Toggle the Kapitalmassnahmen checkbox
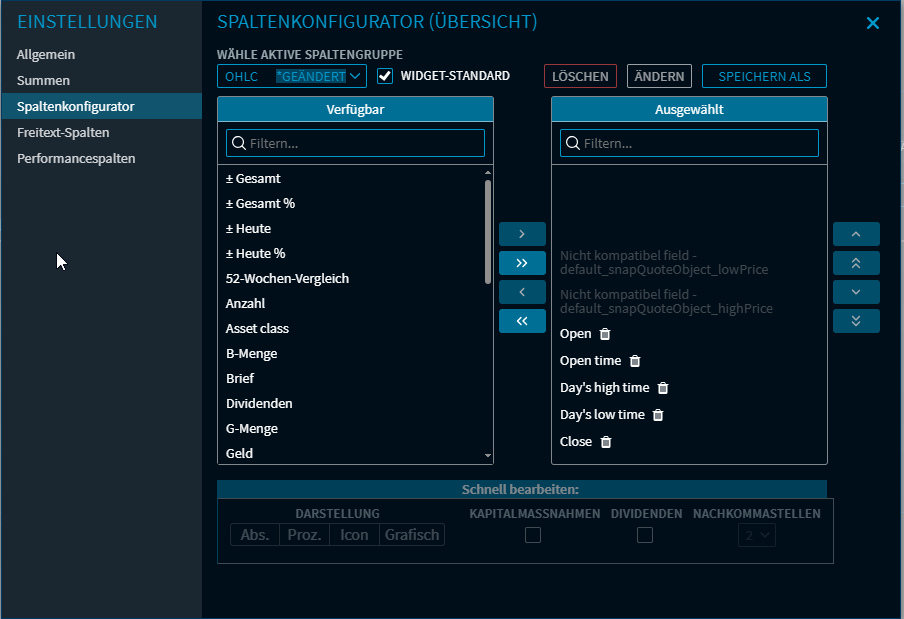 tap(533, 535)
